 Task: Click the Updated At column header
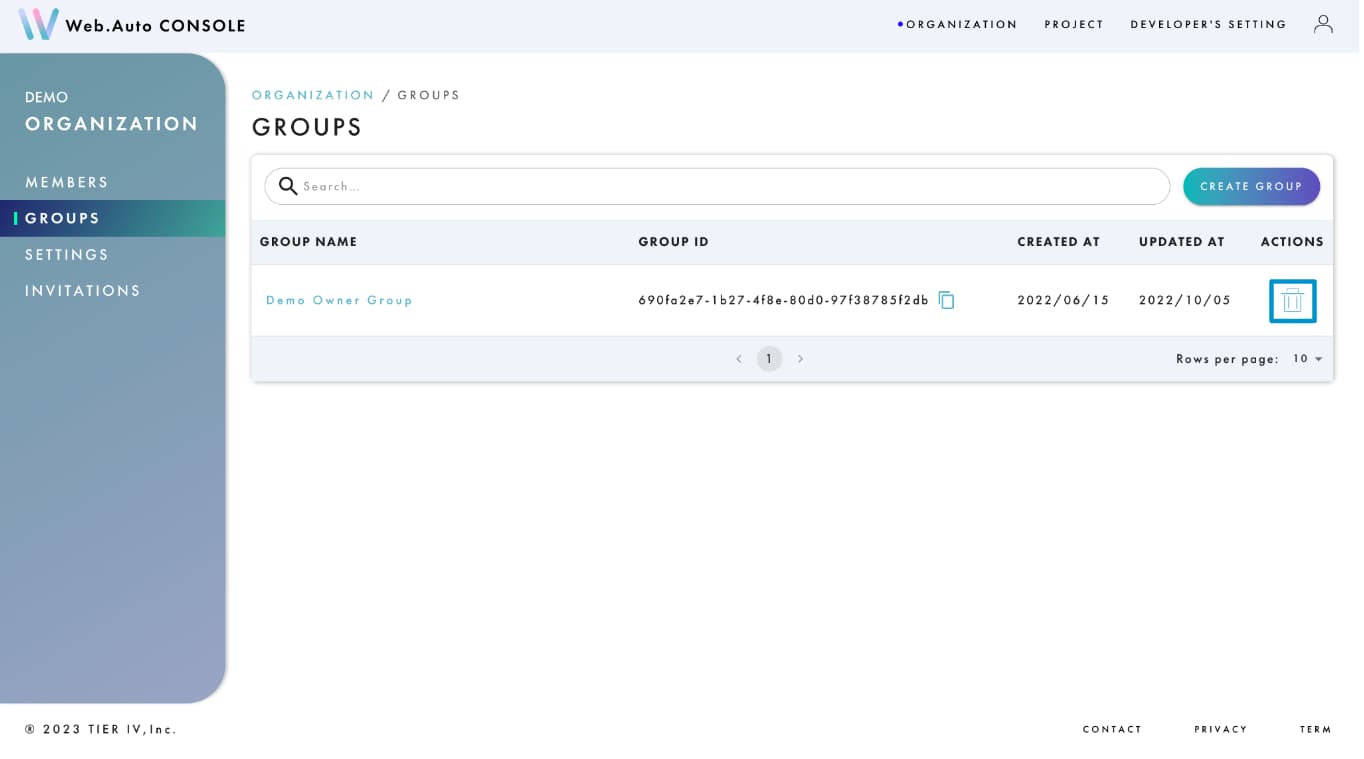pyautogui.click(x=1181, y=242)
